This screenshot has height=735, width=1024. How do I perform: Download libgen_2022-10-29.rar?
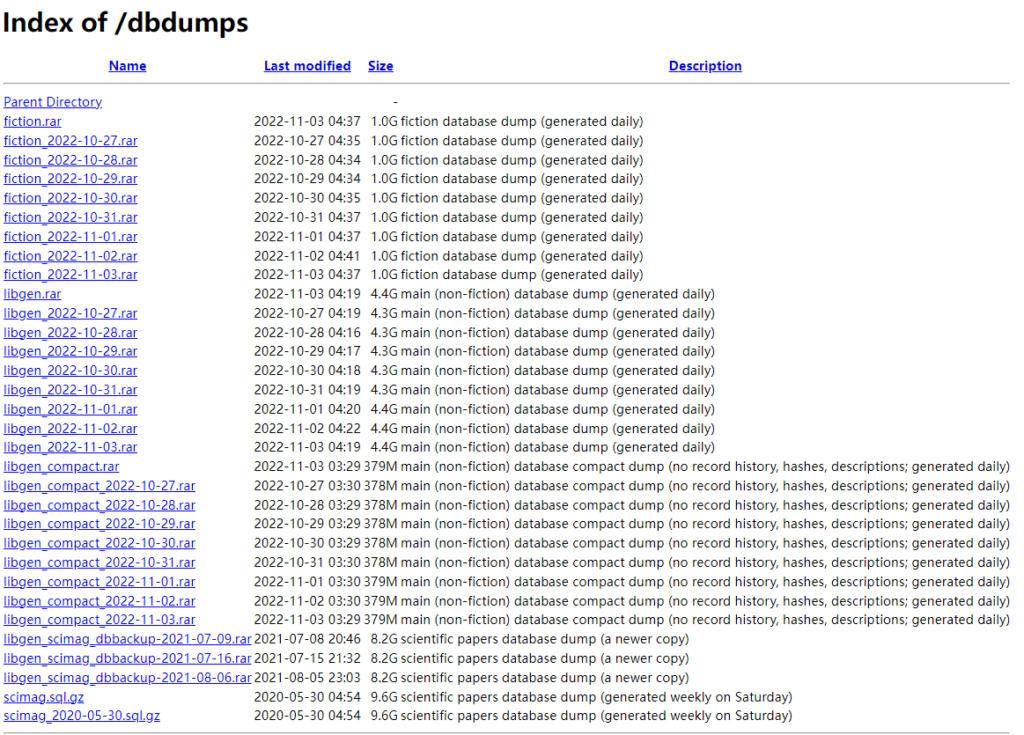point(71,351)
